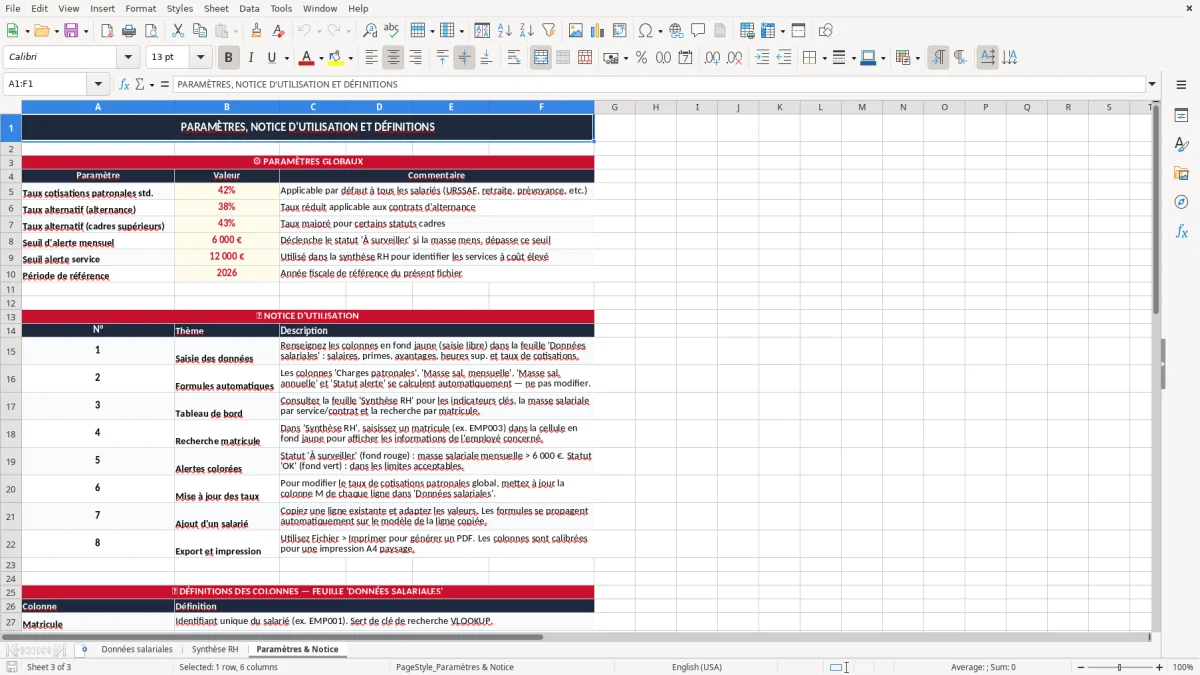Click the Print icon
The width and height of the screenshot is (1200, 675).
(129, 31)
